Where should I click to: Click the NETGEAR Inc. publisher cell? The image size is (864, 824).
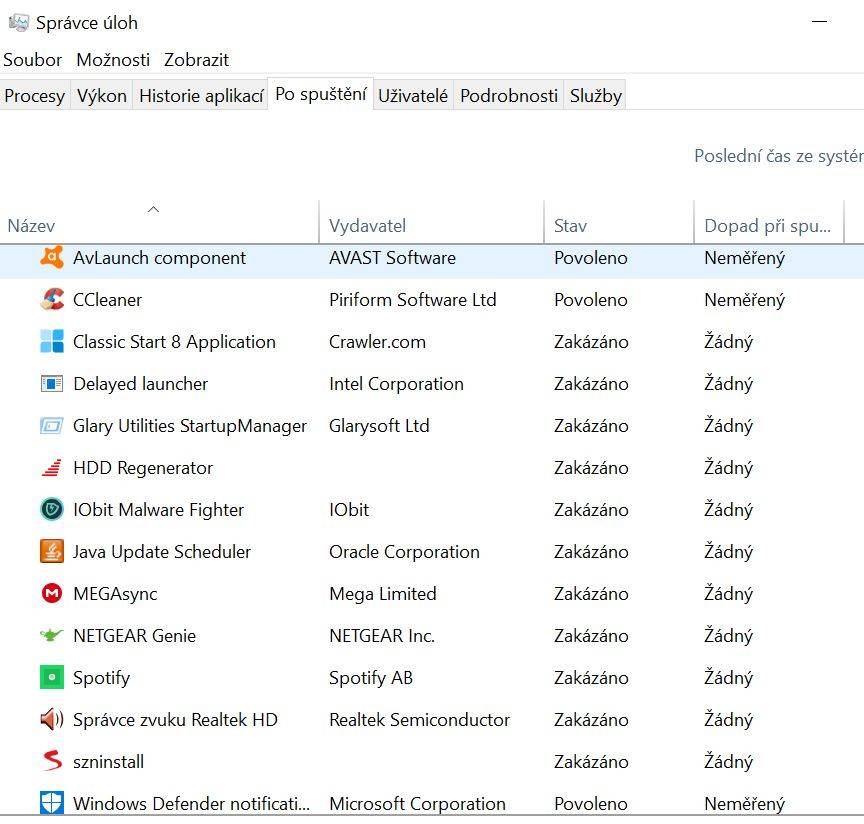(382, 635)
